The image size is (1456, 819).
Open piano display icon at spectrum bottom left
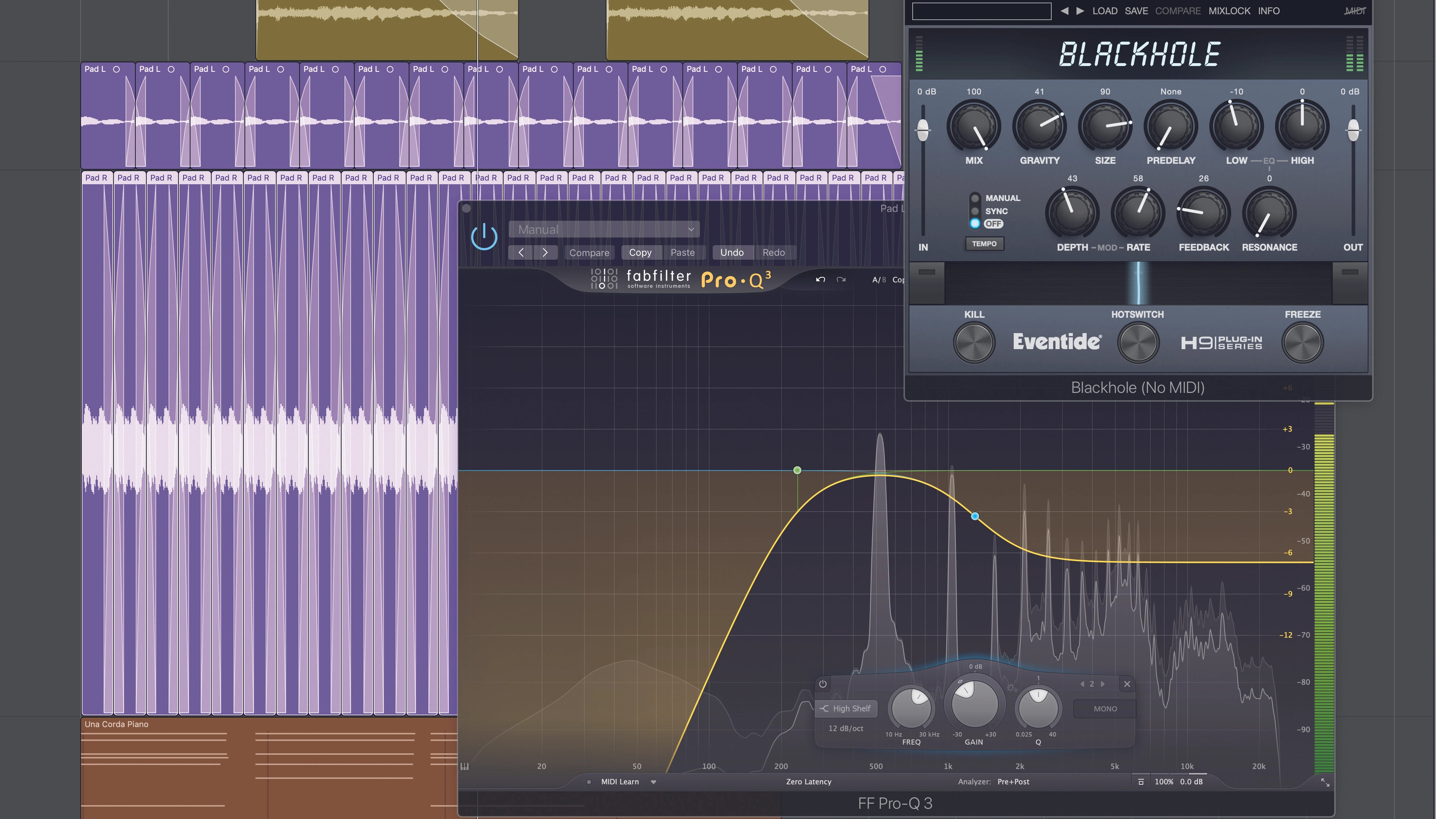tap(465, 766)
